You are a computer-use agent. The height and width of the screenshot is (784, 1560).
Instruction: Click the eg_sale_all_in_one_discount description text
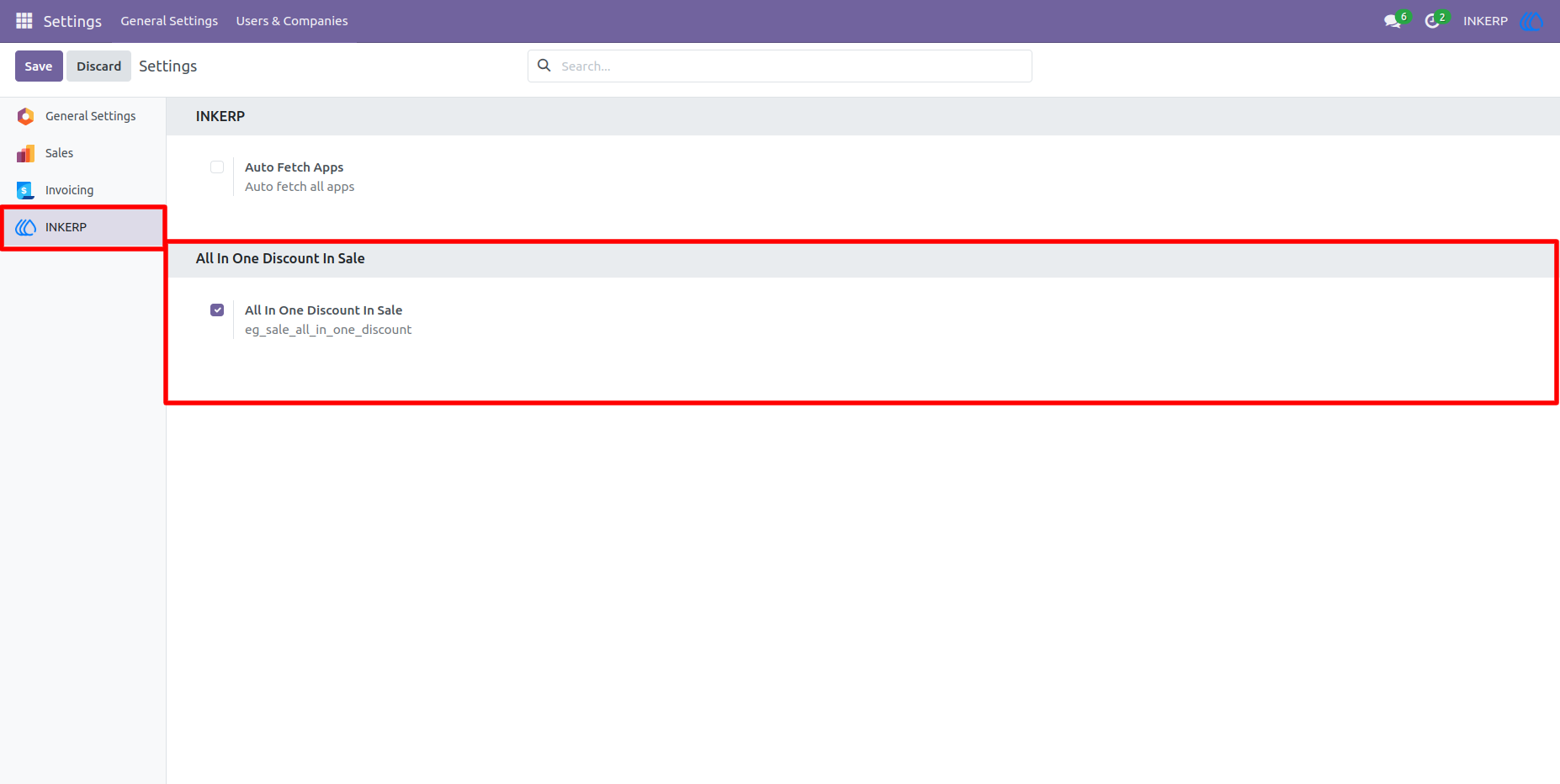(x=328, y=330)
